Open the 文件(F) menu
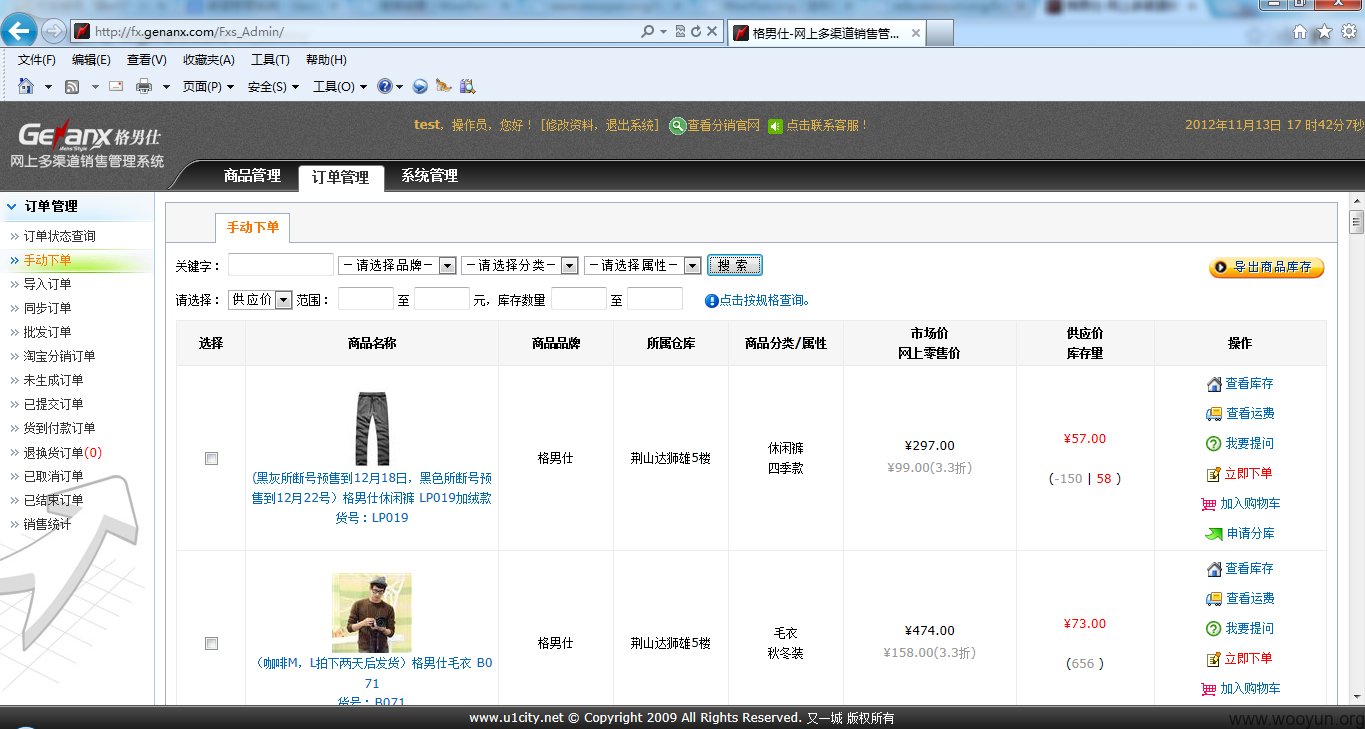The height and width of the screenshot is (729, 1365). pyautogui.click(x=37, y=60)
